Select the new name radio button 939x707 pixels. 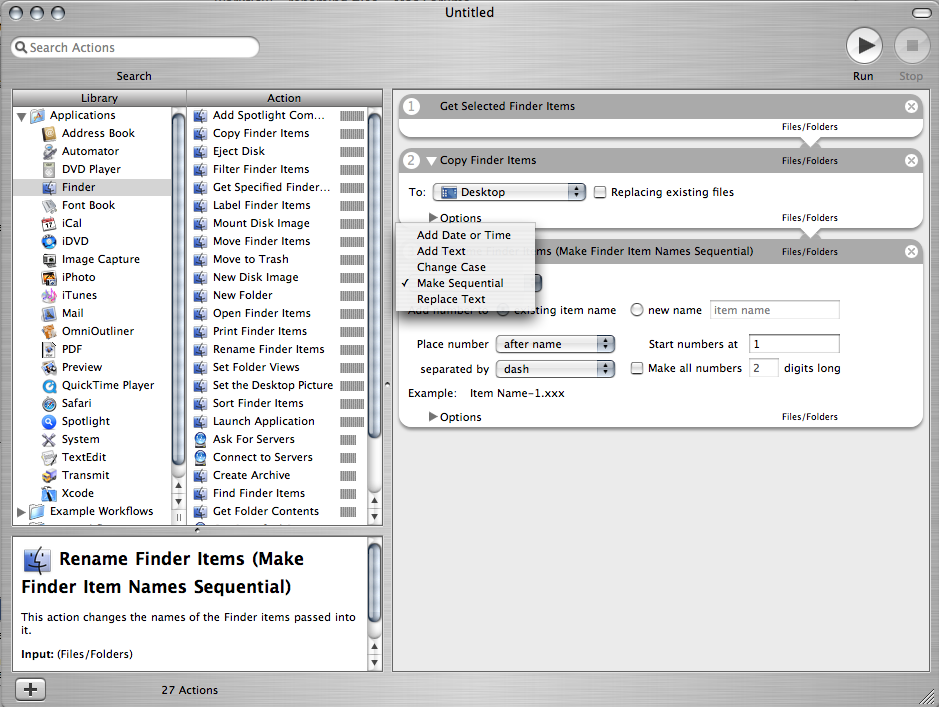[637, 310]
